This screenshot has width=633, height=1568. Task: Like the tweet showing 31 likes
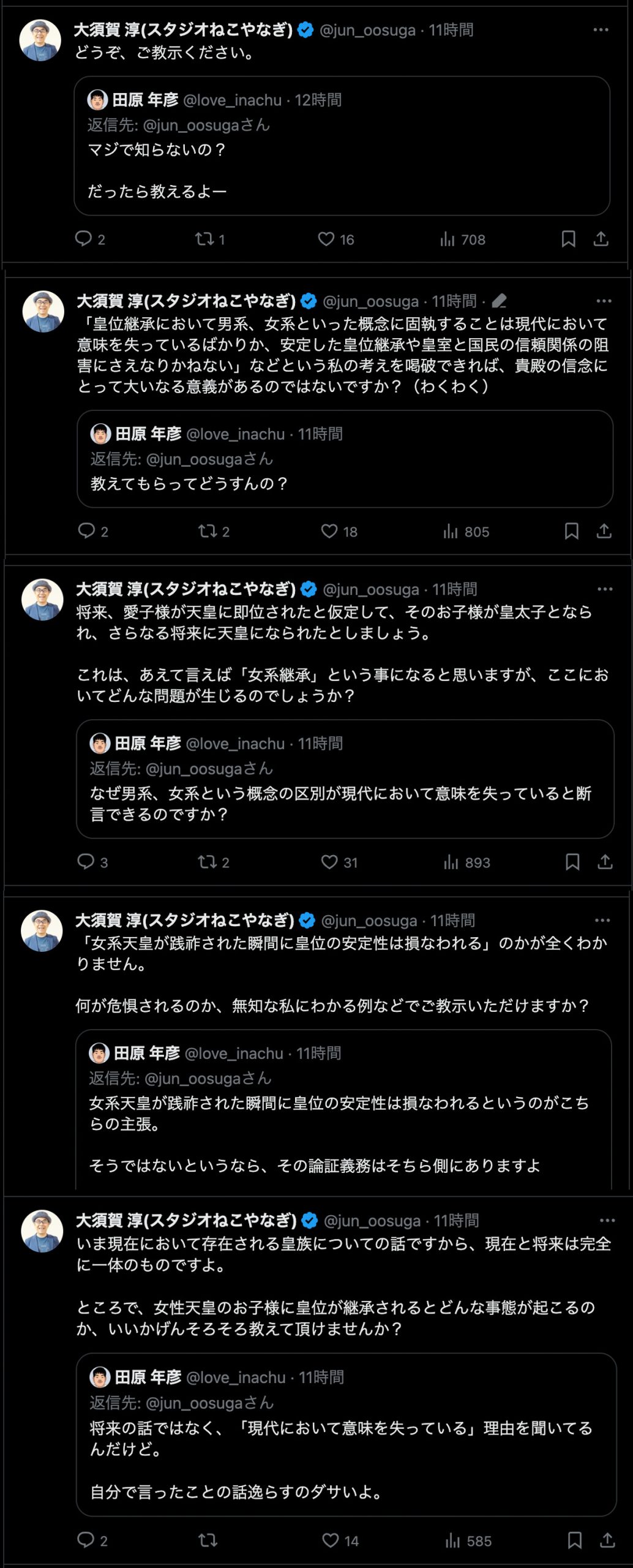coord(329,862)
